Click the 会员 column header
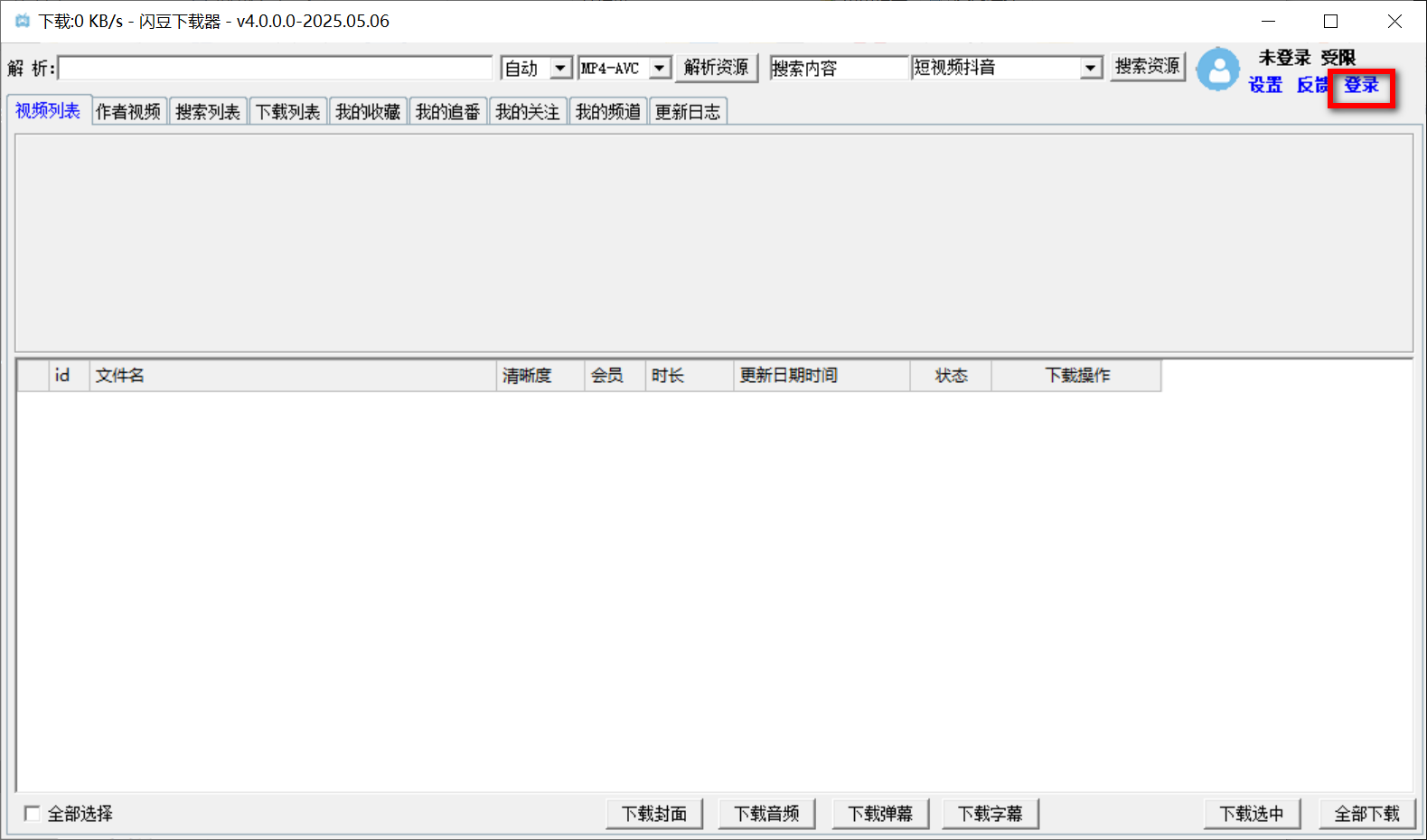The image size is (1427, 840). [x=615, y=376]
